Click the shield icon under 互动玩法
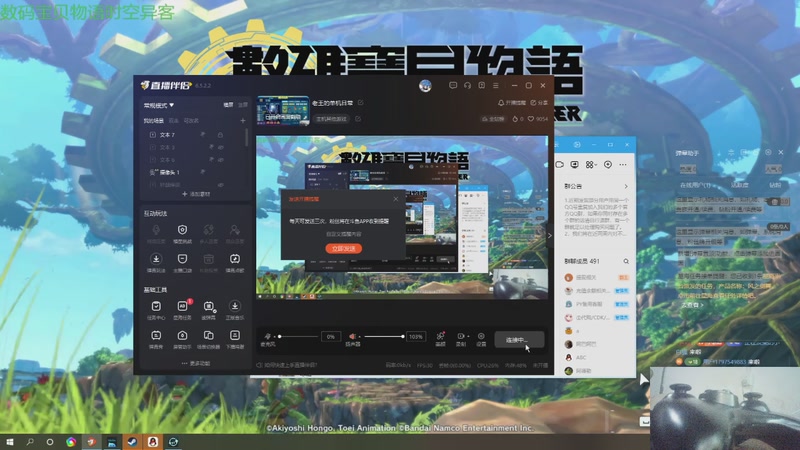The height and width of the screenshot is (450, 800). [x=182, y=230]
